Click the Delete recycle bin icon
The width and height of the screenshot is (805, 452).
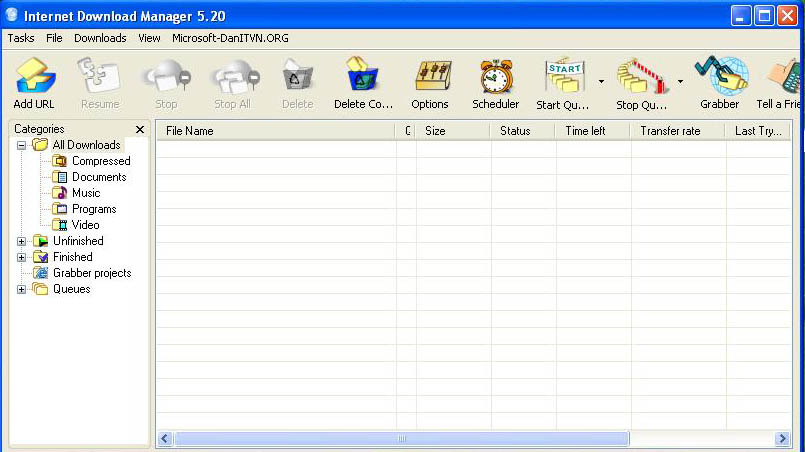tap(297, 77)
